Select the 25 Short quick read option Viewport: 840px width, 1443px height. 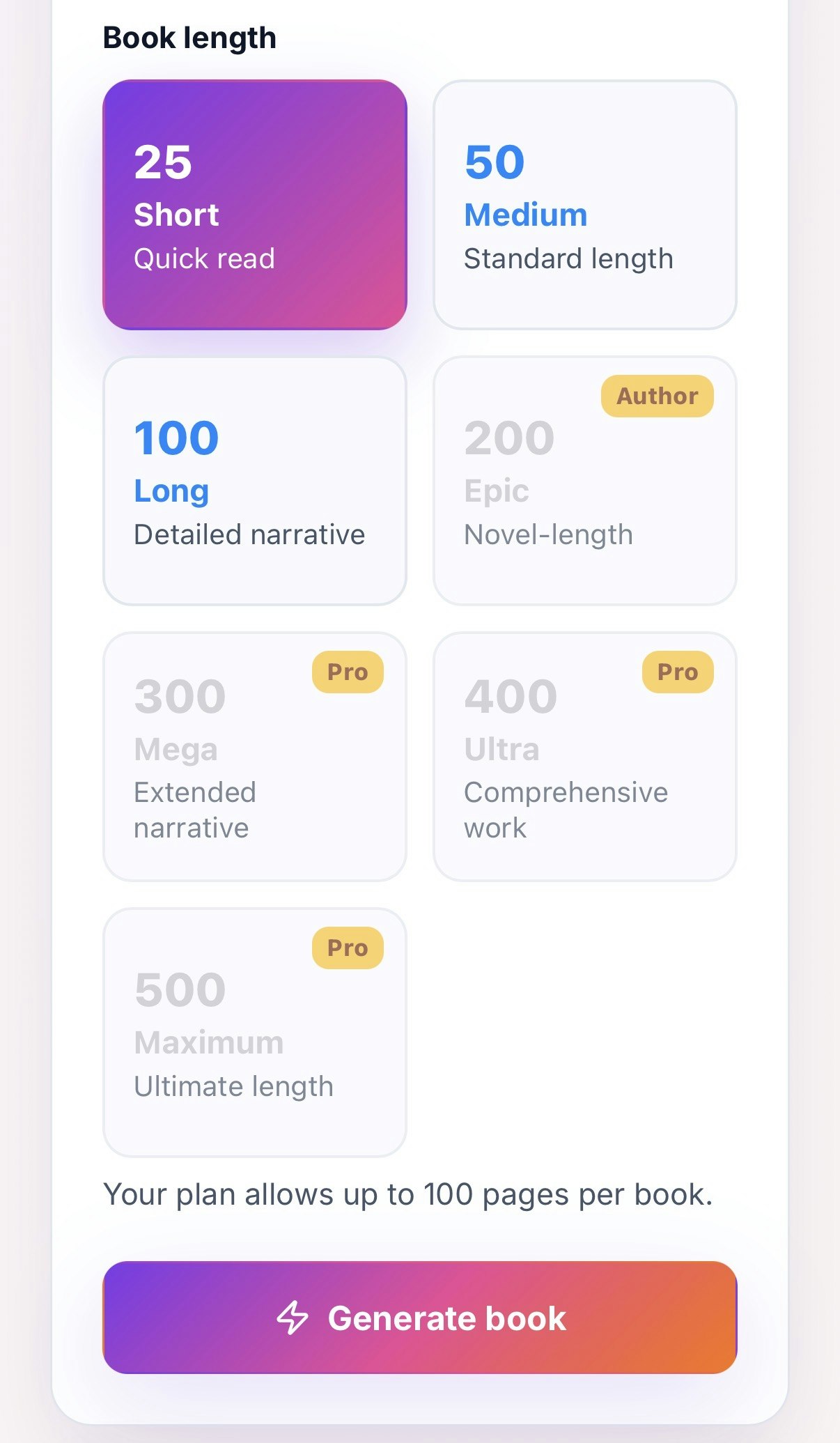[255, 203]
